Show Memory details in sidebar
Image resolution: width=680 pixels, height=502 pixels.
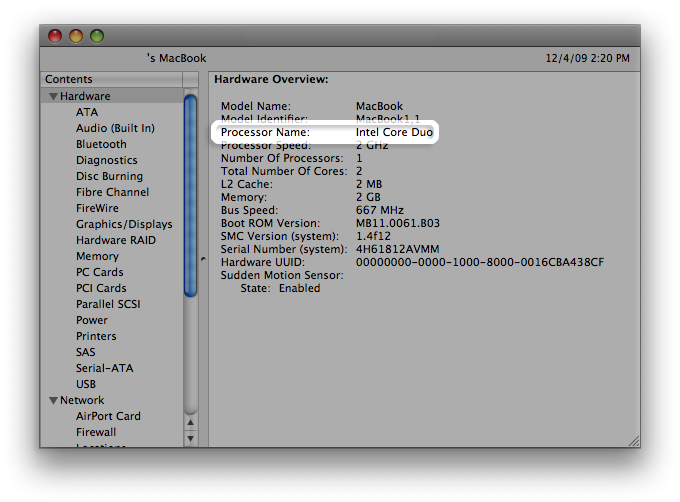(x=97, y=256)
